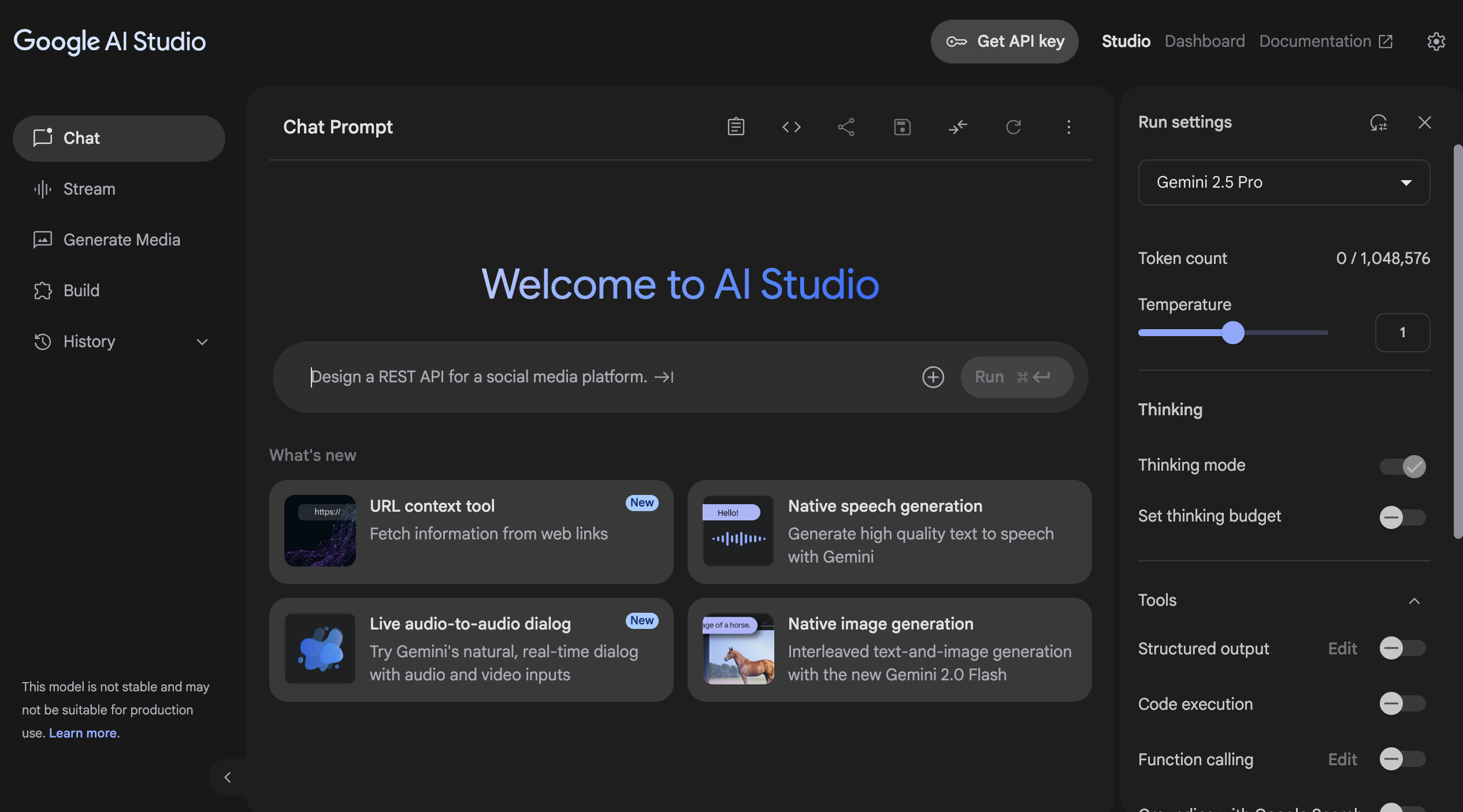
Task: Collapse the Tools section chevron
Action: (x=1414, y=601)
